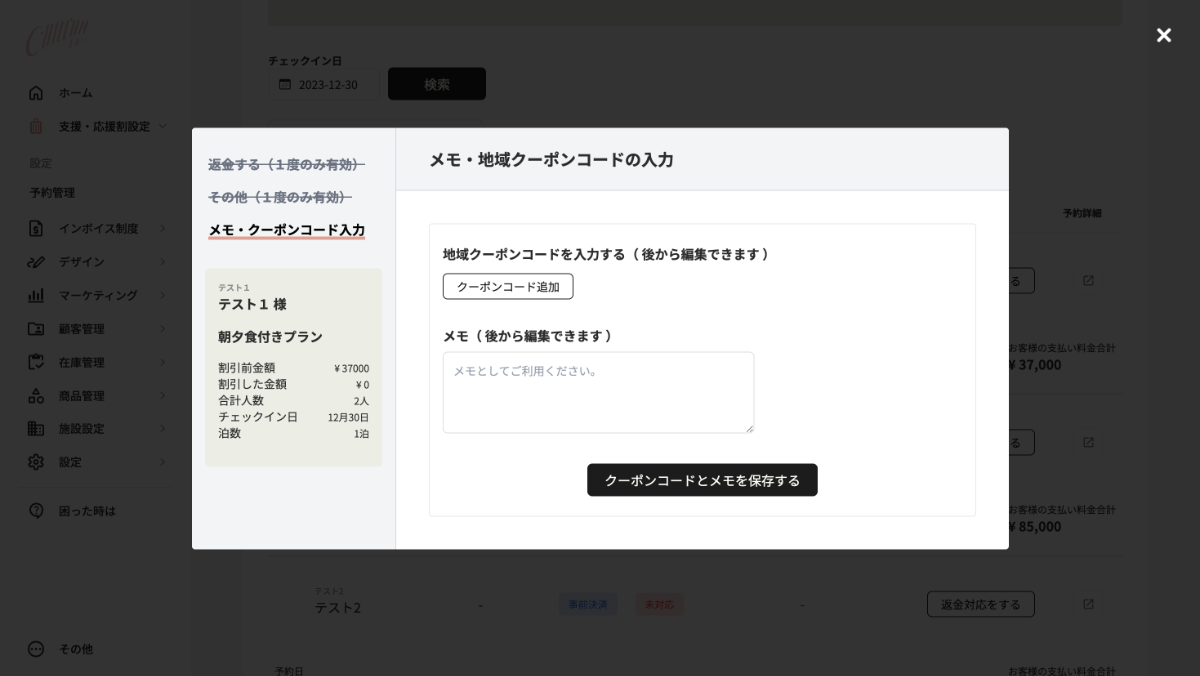Click the 在庫管理 clipboard icon
1200x676 pixels.
pyautogui.click(x=36, y=362)
